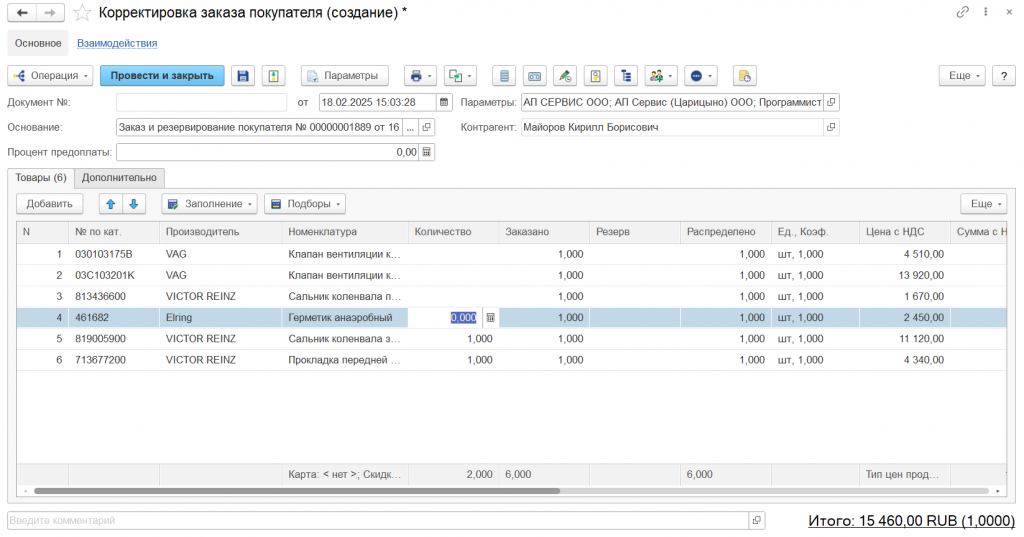1024x537 pixels.
Task: Click the help question mark button
Action: (x=1002, y=76)
